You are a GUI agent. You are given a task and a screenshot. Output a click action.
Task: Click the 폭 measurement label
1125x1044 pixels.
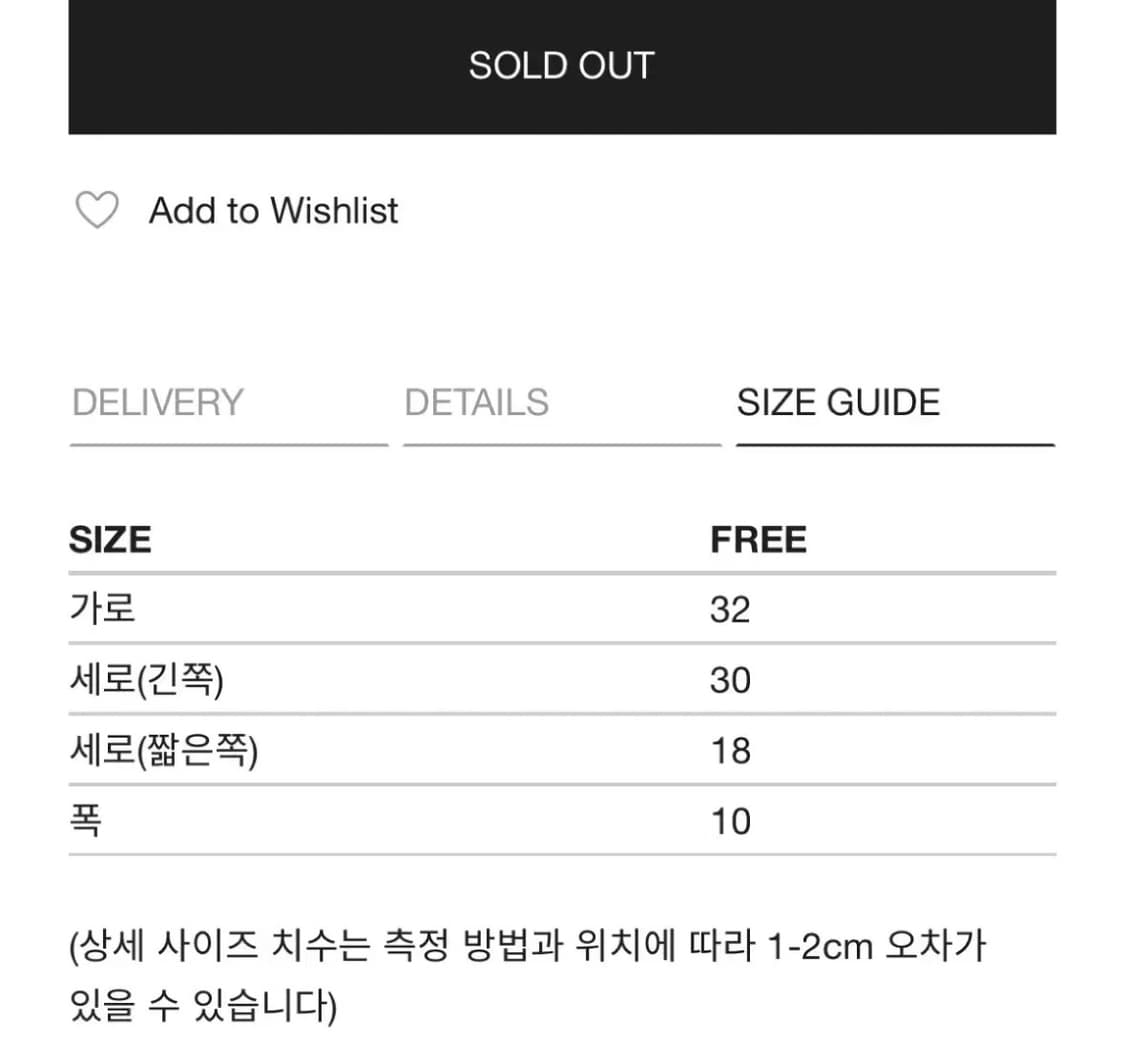[x=84, y=819]
